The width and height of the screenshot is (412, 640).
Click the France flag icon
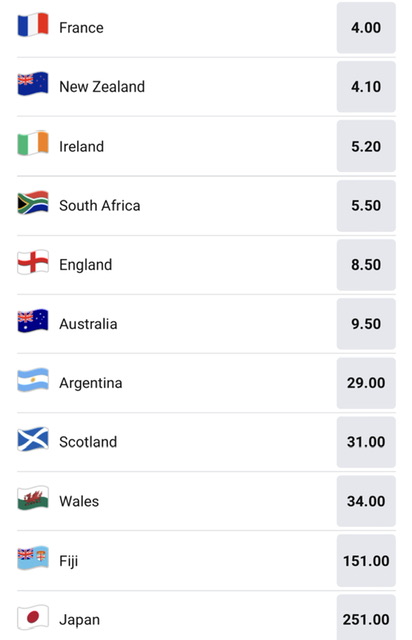coord(33,25)
